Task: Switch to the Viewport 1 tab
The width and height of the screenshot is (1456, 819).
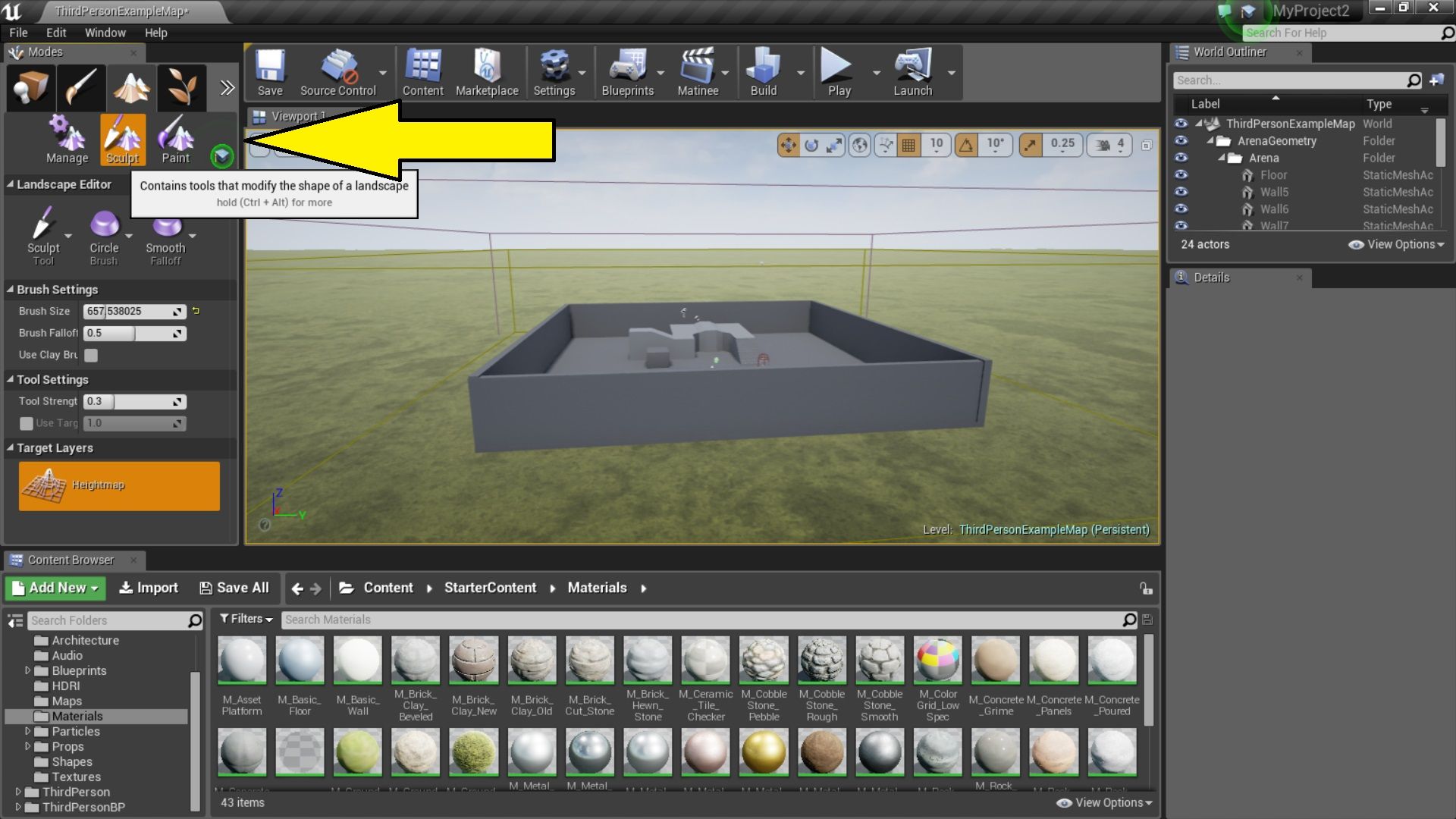Action: point(294,116)
